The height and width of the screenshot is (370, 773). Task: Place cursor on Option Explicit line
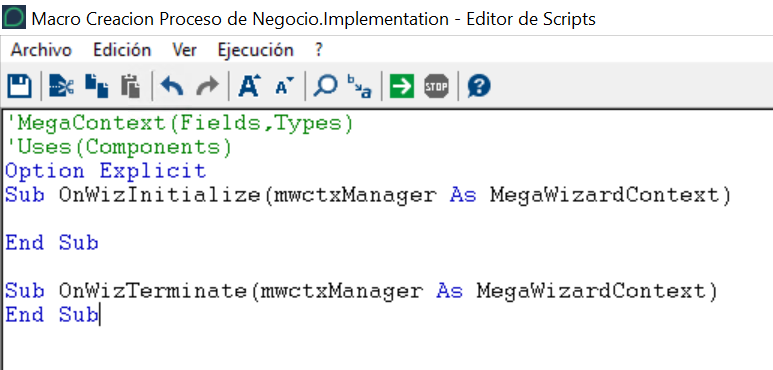[x=105, y=171]
